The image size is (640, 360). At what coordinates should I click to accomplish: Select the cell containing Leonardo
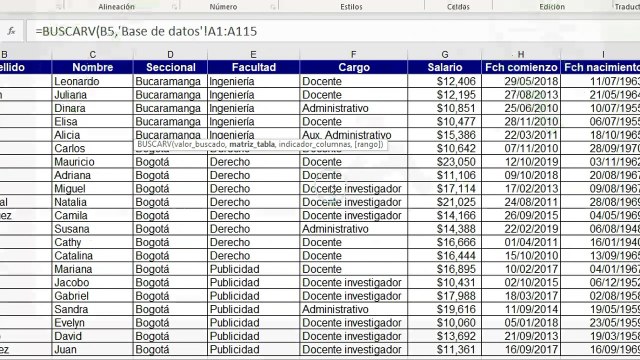click(x=93, y=81)
